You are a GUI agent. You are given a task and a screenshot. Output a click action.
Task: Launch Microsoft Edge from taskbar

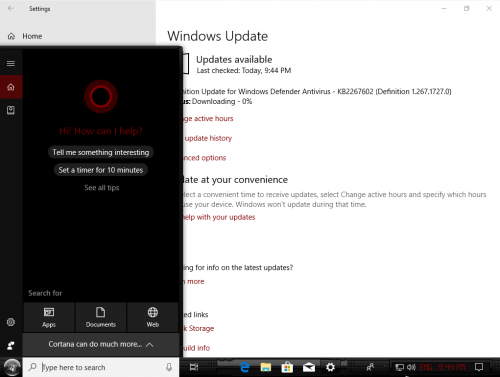pos(245,367)
